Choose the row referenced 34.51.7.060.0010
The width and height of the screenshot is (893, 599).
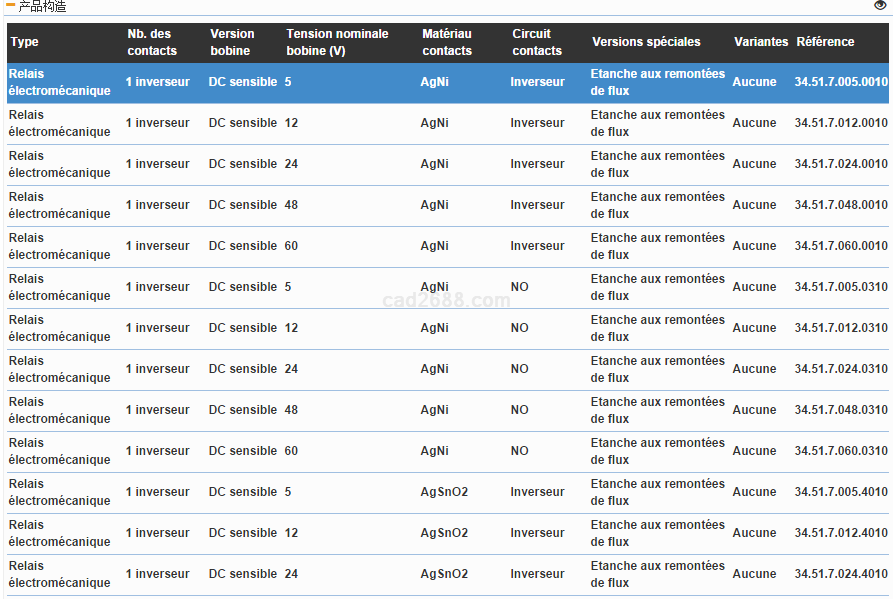pyautogui.click(x=840, y=246)
